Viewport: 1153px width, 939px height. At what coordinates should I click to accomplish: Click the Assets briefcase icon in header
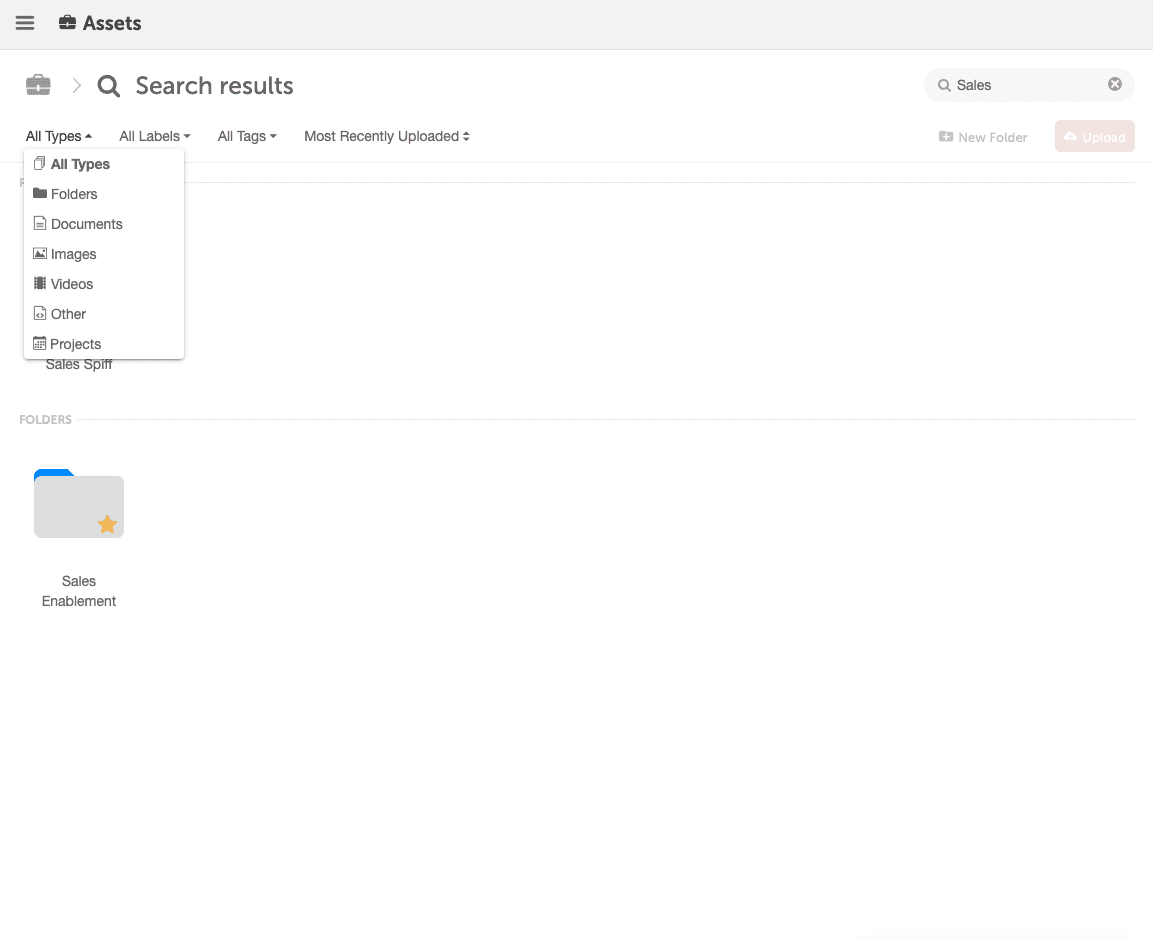tap(67, 23)
